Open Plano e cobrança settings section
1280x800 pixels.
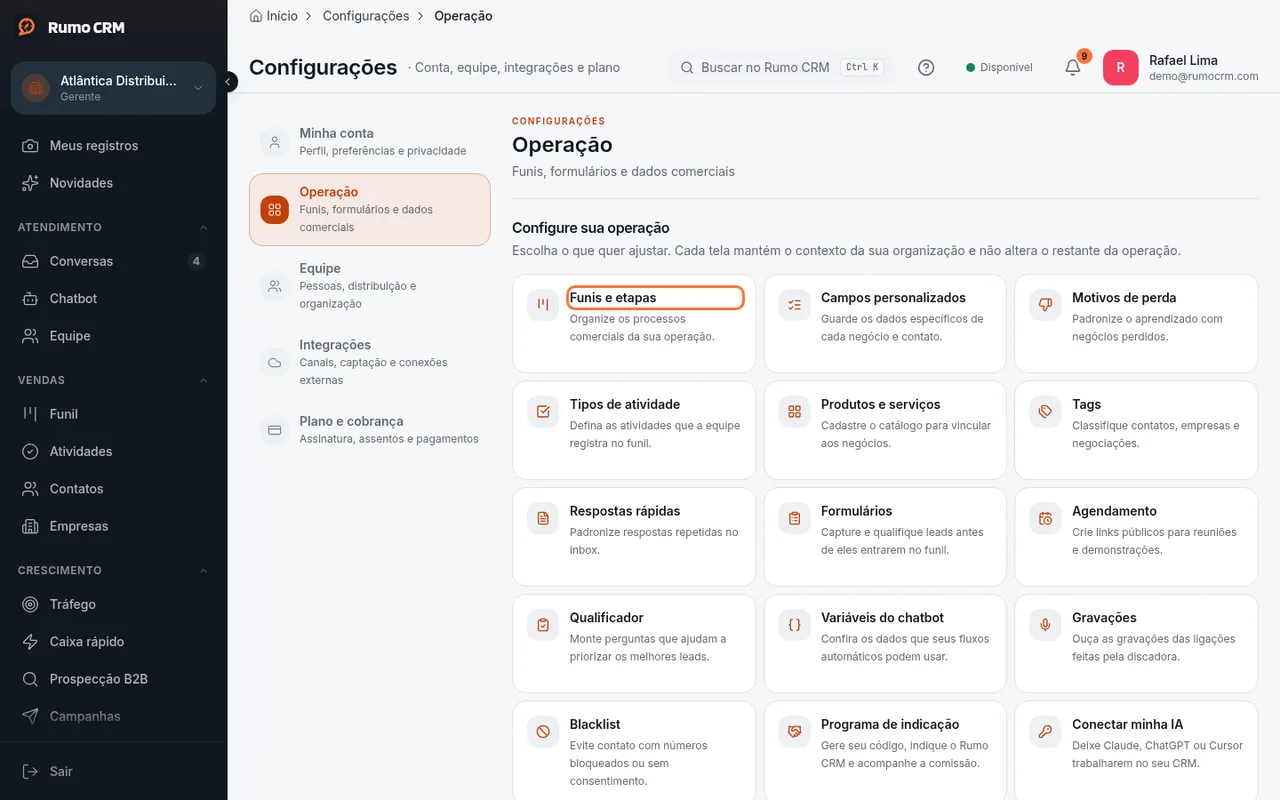click(370, 430)
